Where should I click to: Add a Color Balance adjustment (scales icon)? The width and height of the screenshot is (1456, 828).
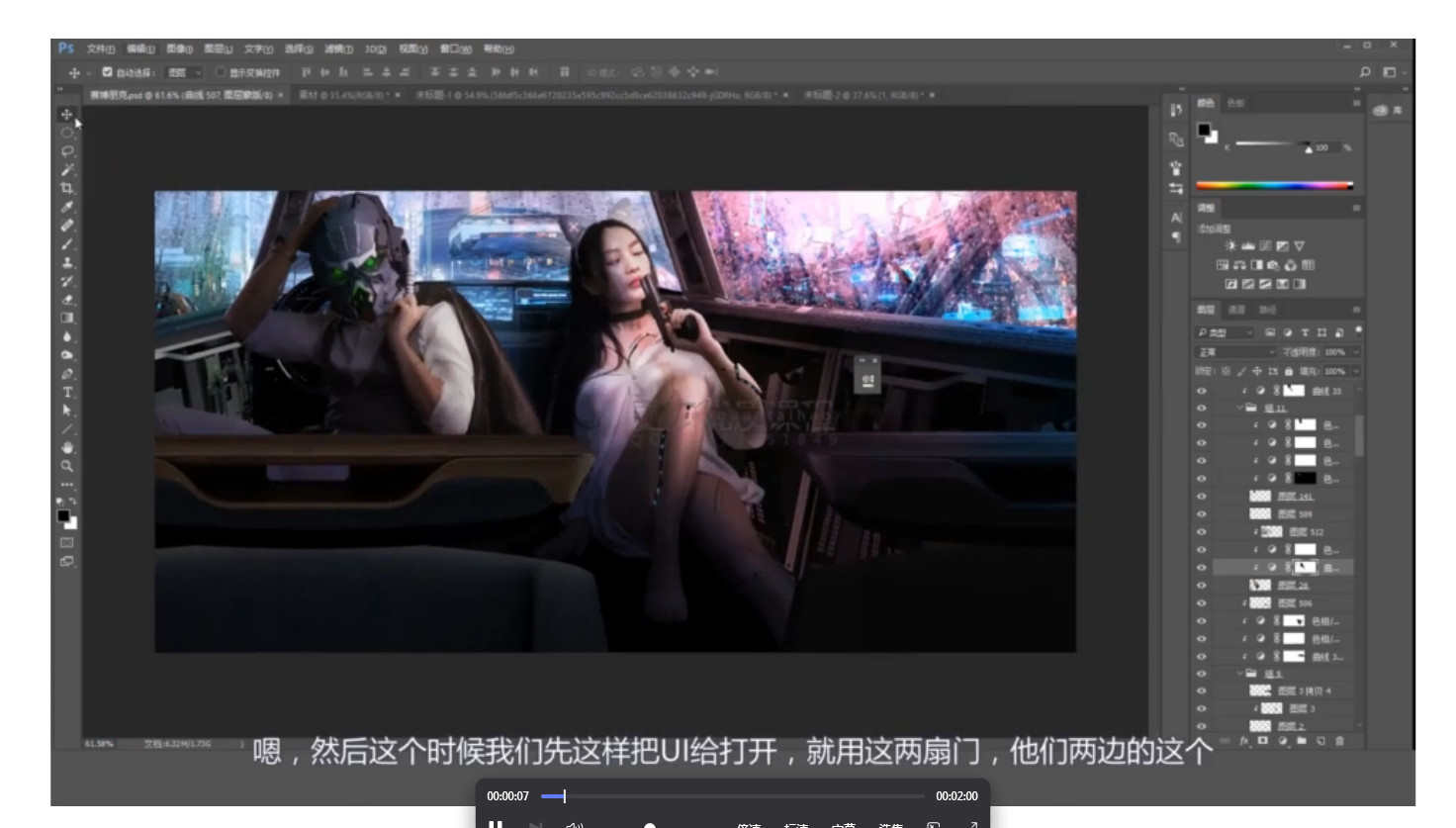click(x=1239, y=265)
